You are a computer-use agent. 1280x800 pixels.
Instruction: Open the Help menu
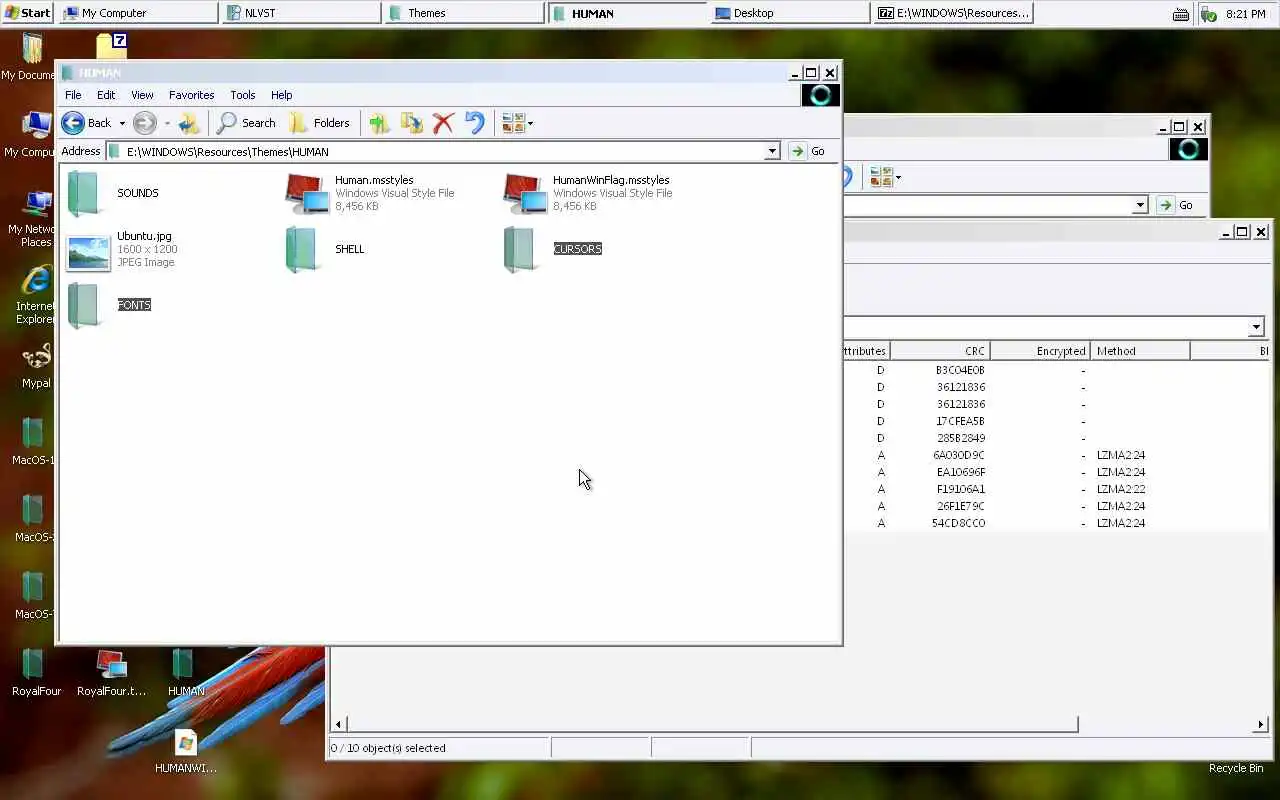tap(281, 95)
